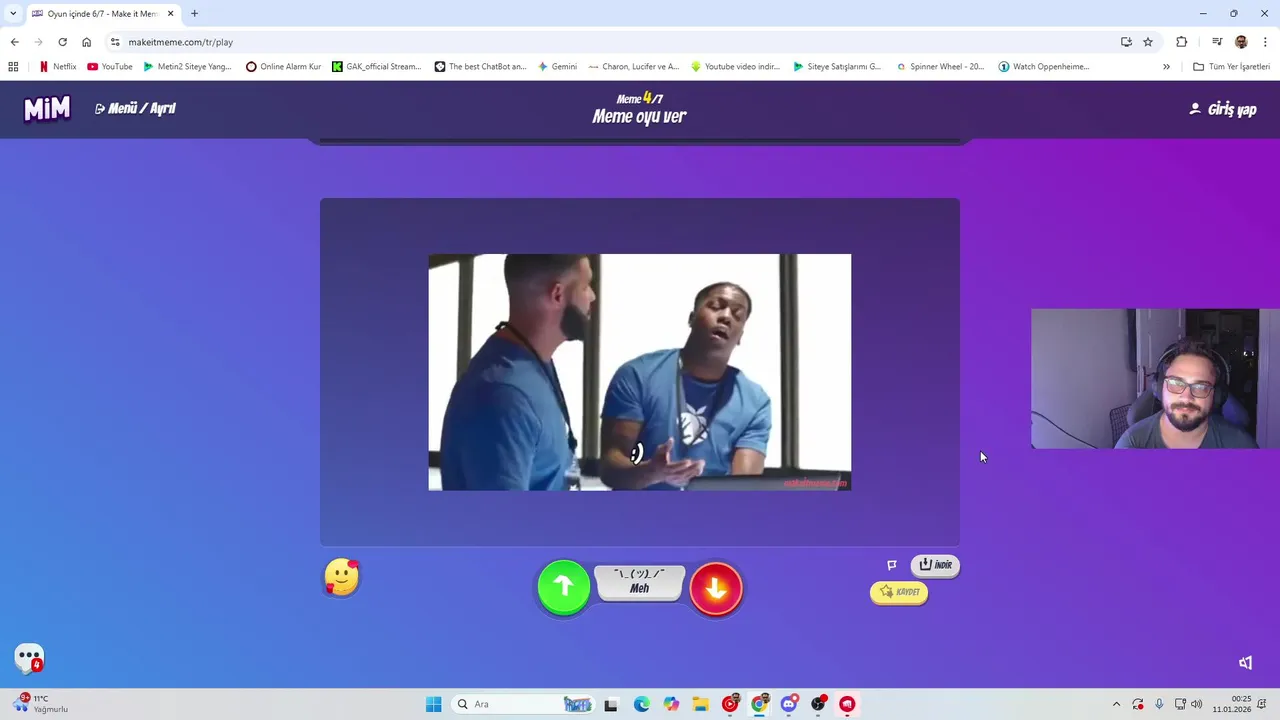Image resolution: width=1280 pixels, height=720 pixels.
Task: Open the volume tray icon
Action: pyautogui.click(x=1197, y=704)
